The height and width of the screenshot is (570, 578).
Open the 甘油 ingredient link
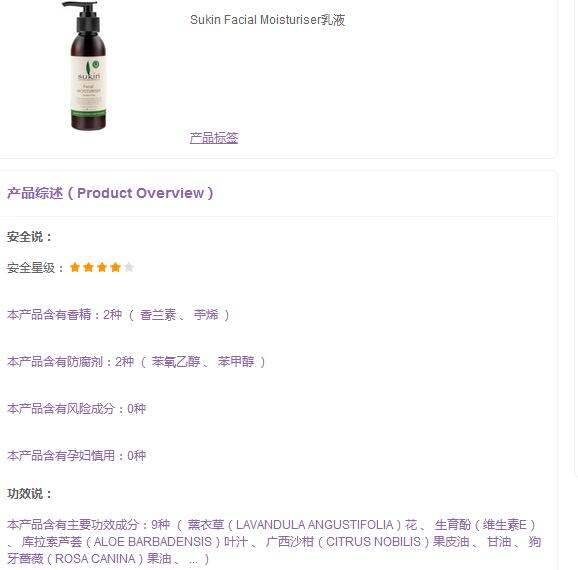(499, 542)
